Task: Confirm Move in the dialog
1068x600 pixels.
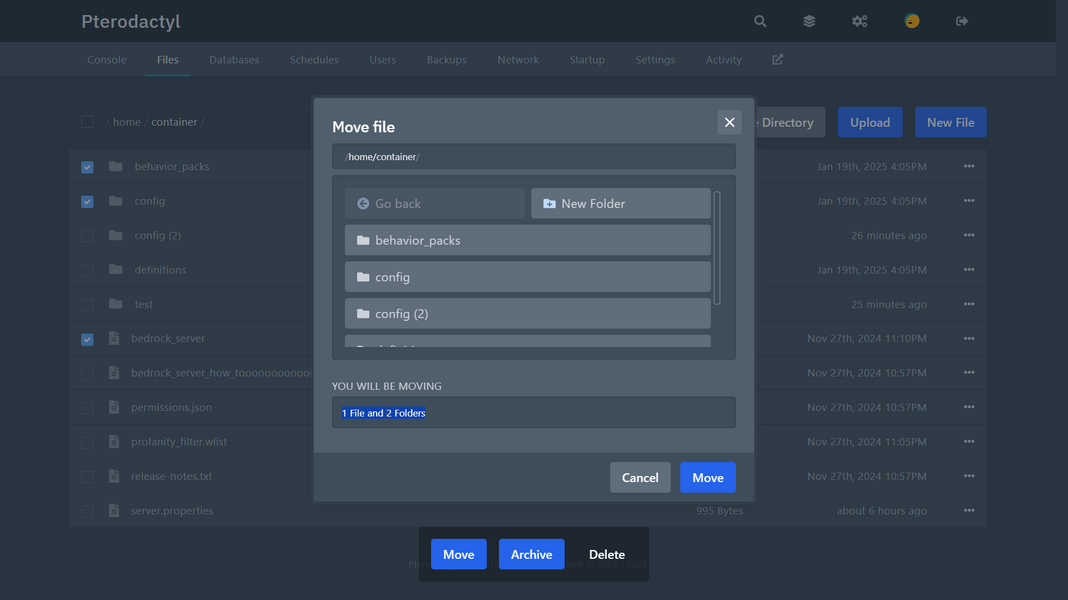Action: (708, 477)
